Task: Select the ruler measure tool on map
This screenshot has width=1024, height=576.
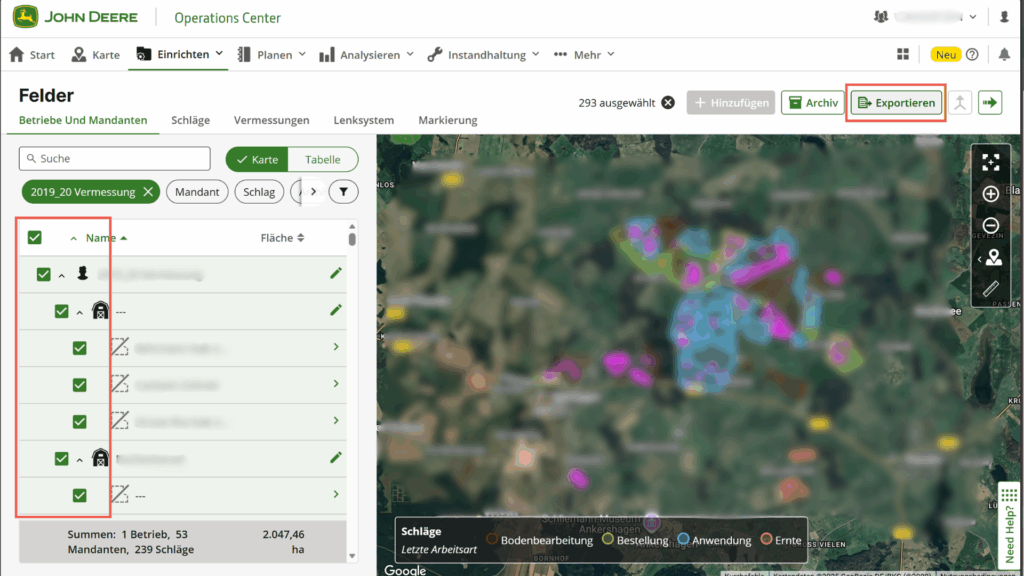Action: [x=990, y=289]
